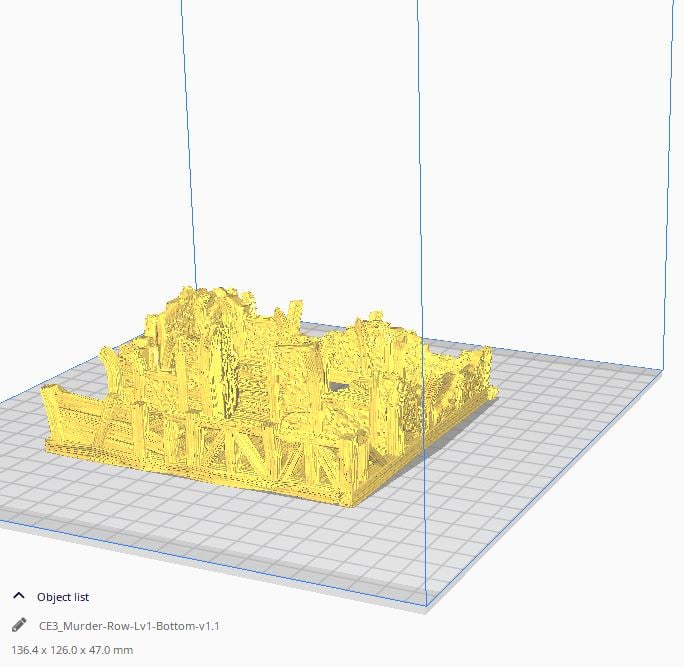This screenshot has height=667, width=684.
Task: Click the blue vertical edge at the far right
Action: 669,185
